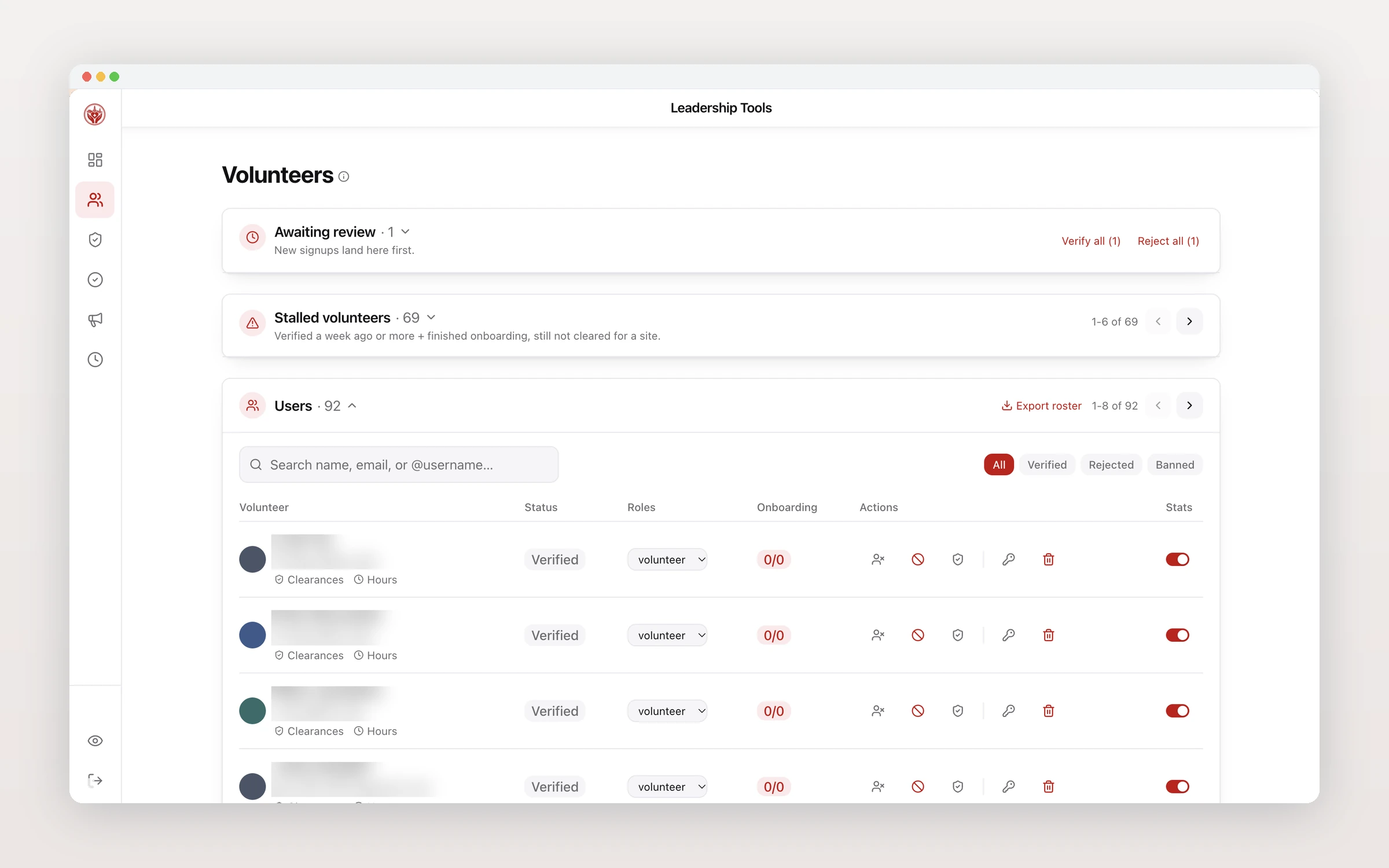Viewport: 1389px width, 868px height.
Task: Open the circled checkmark icon in sidebar
Action: pyautogui.click(x=95, y=279)
